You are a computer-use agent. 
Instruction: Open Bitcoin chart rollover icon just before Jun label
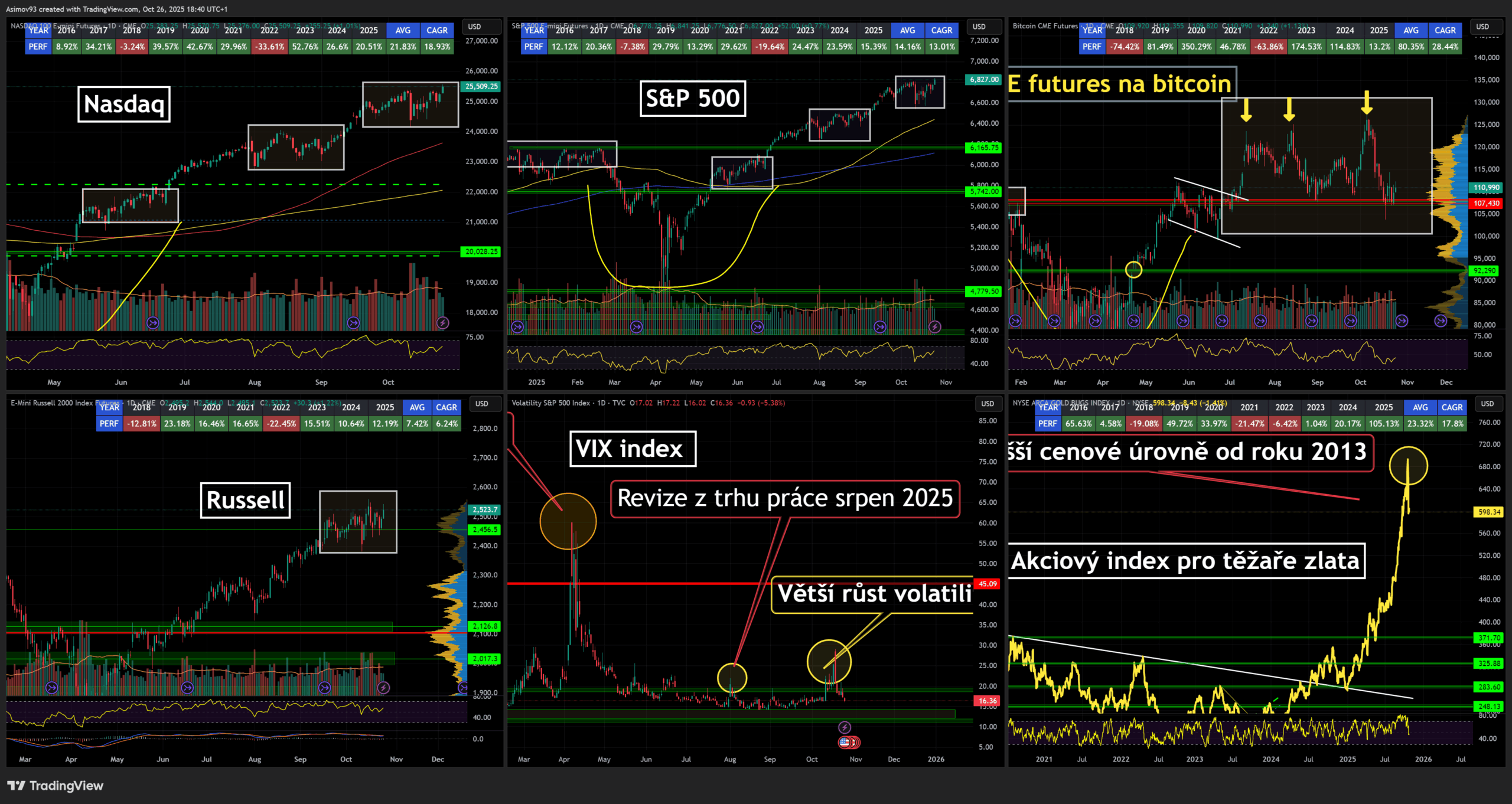click(x=1183, y=321)
